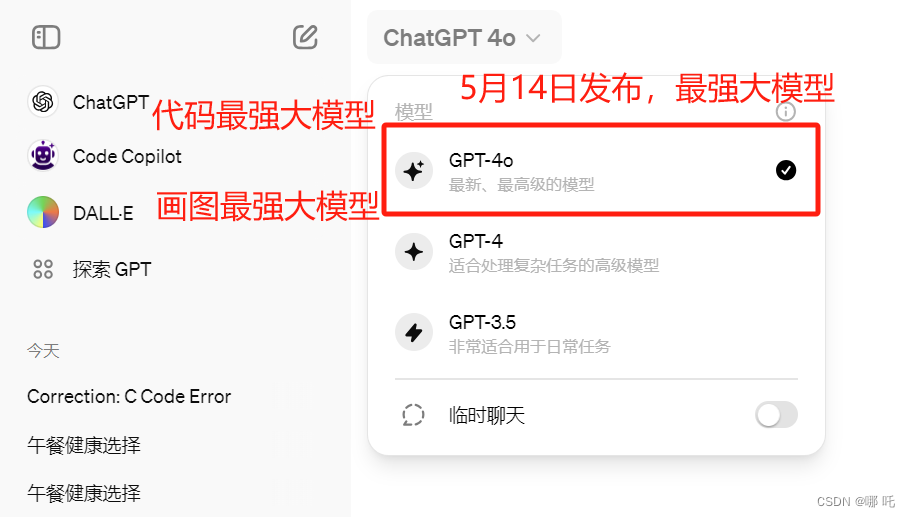
Task: Toggle the 临时聊天 switch on
Action: point(777,415)
